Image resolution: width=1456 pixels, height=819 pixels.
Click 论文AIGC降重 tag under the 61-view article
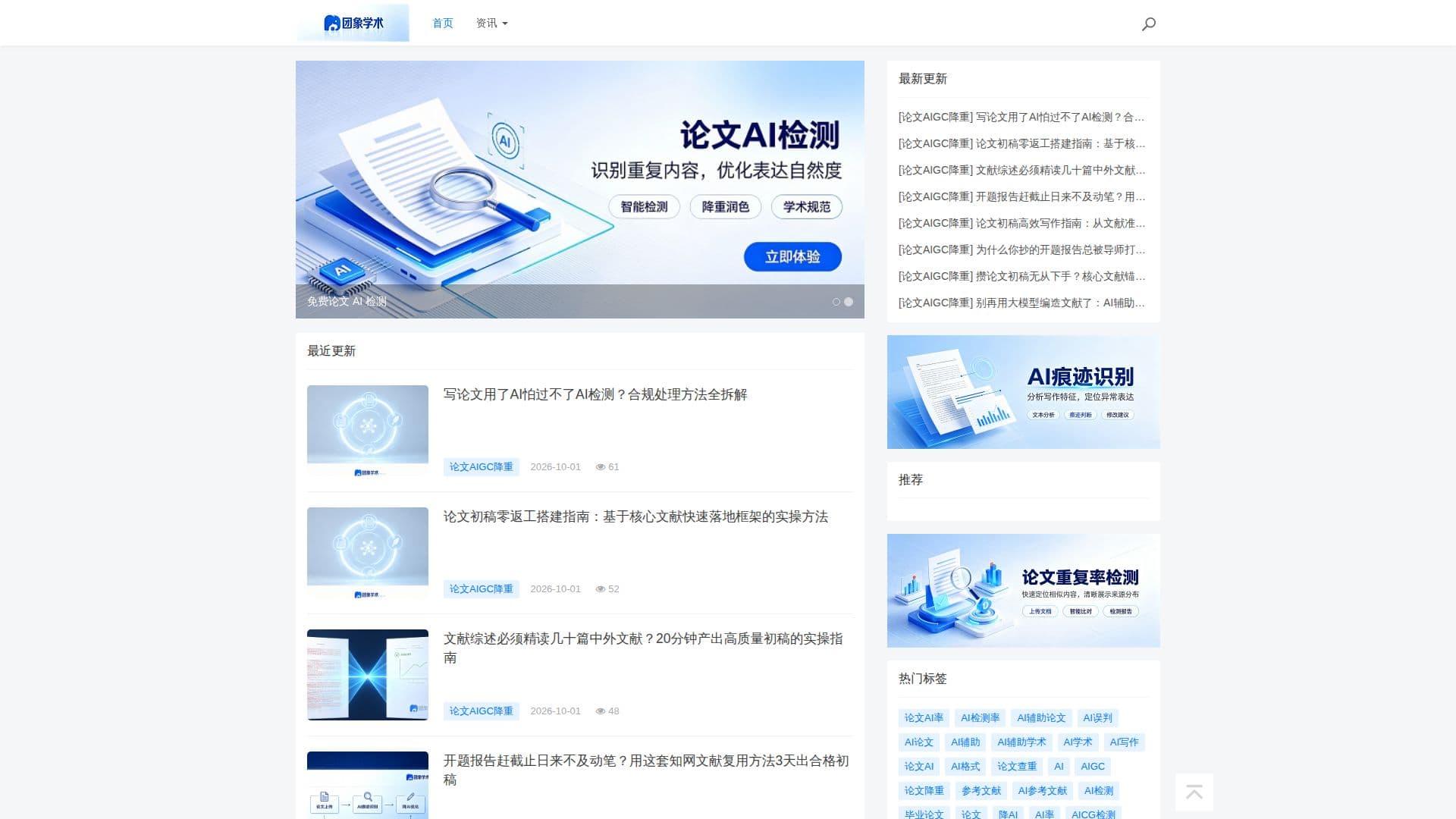click(482, 467)
